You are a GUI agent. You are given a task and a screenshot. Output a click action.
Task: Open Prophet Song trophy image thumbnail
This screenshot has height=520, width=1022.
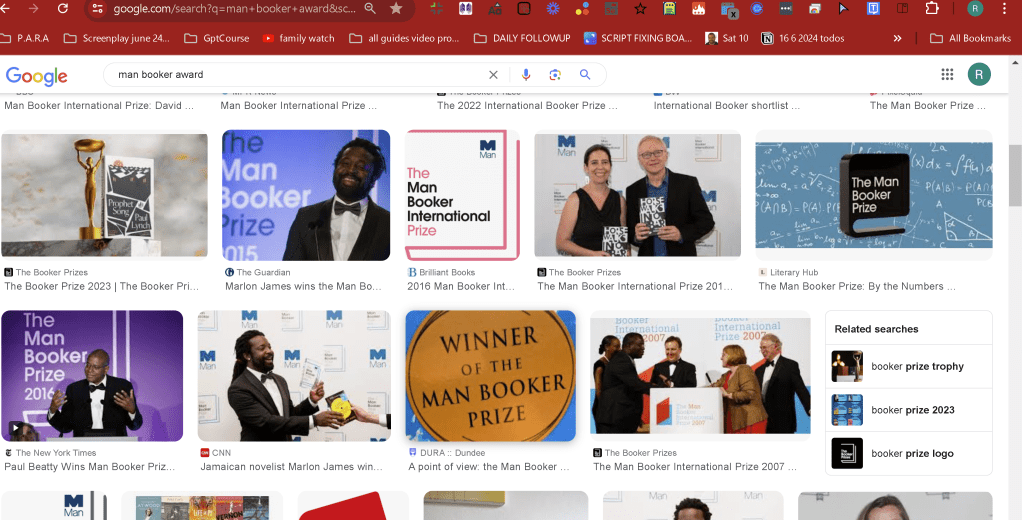tap(104, 195)
